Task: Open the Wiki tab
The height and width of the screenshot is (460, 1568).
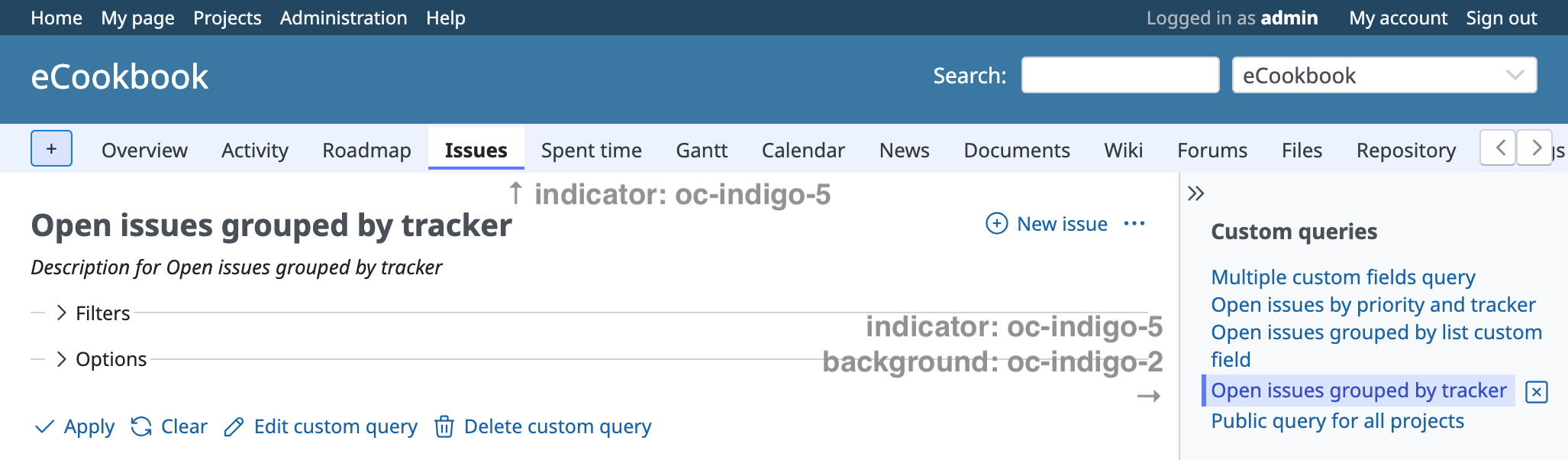Action: point(1123,151)
